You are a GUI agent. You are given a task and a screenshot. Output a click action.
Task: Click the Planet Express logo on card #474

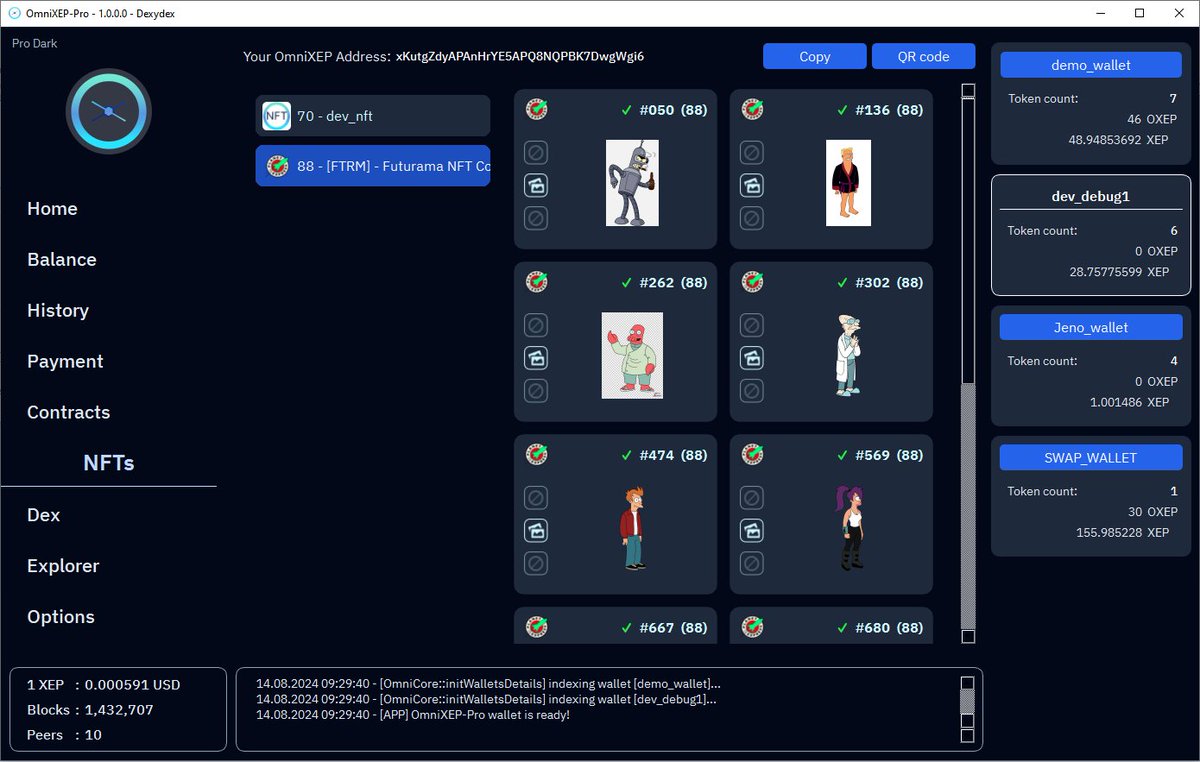click(537, 455)
